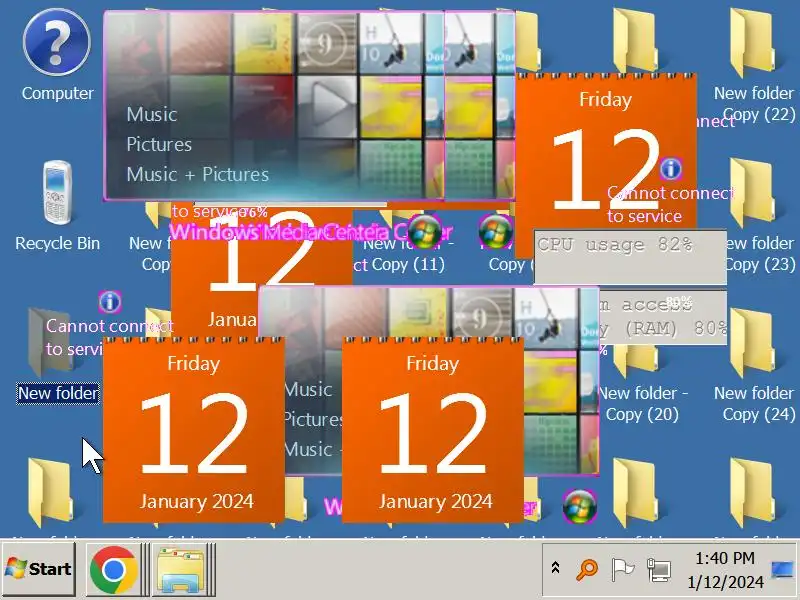This screenshot has height=600, width=800.
Task: Click the partly hidden calendar showing 'Janua'
Action: pyautogui.click(x=232, y=319)
